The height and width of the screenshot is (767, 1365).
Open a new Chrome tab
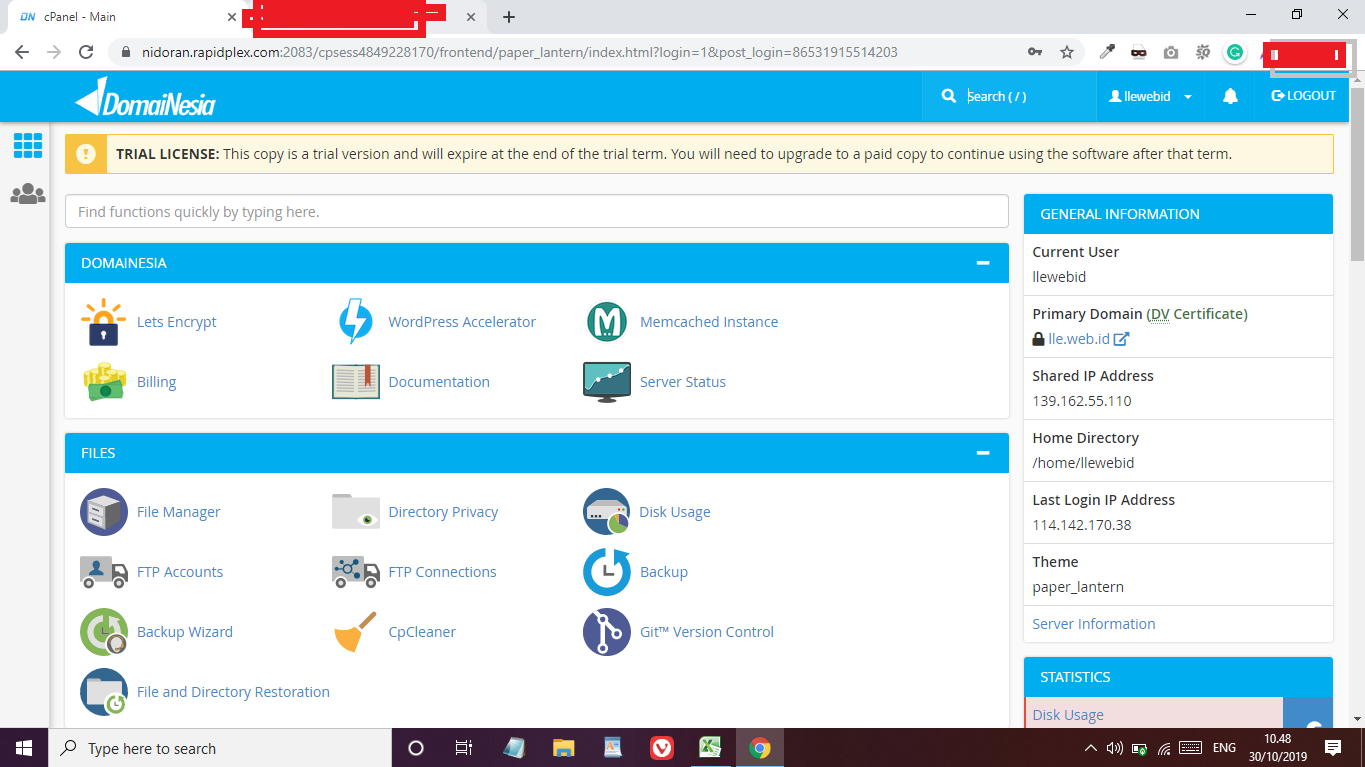click(509, 17)
